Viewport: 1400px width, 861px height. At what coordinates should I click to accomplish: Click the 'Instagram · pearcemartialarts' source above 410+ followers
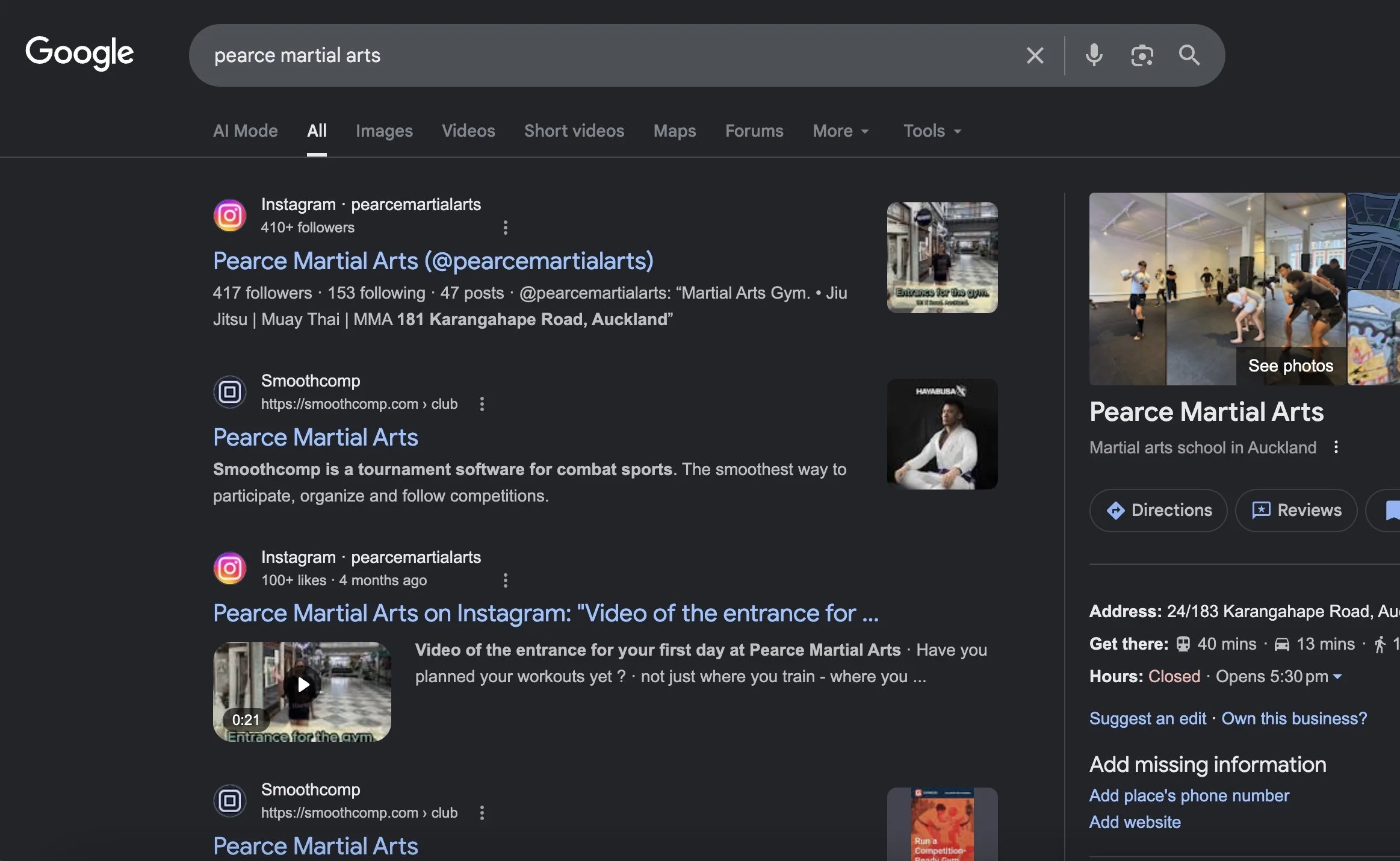point(371,204)
